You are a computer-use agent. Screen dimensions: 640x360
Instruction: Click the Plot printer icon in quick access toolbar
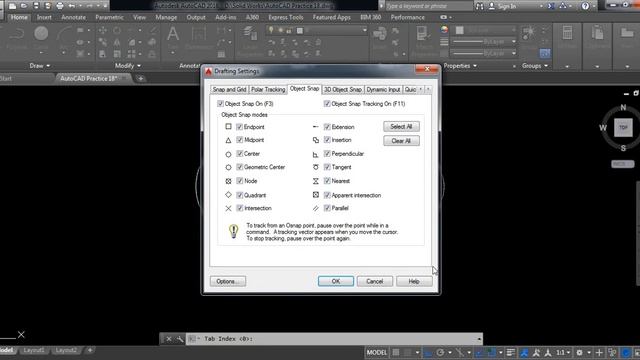60,6
